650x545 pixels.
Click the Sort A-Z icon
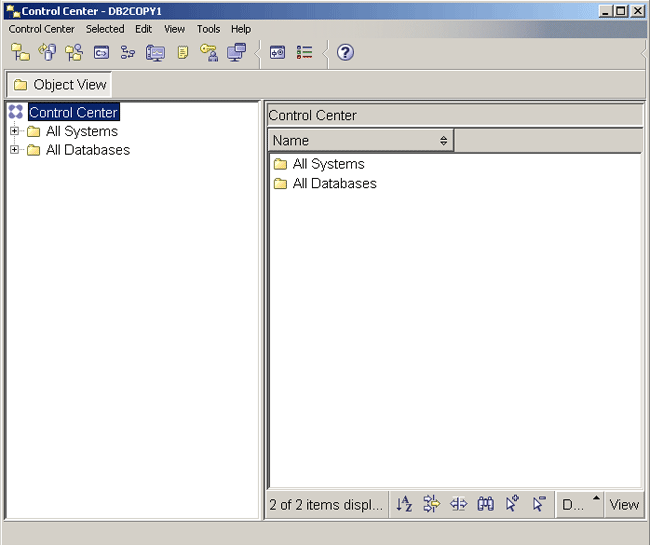pos(404,504)
